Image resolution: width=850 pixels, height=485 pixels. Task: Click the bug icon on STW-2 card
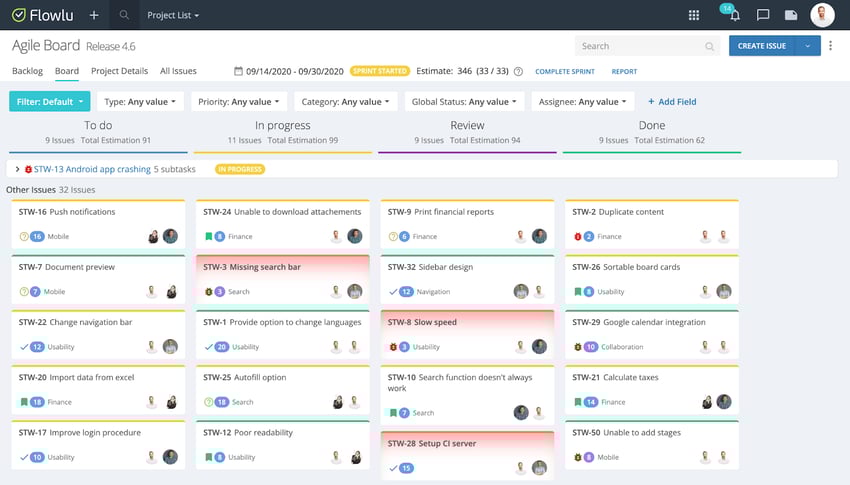pyautogui.click(x=578, y=236)
